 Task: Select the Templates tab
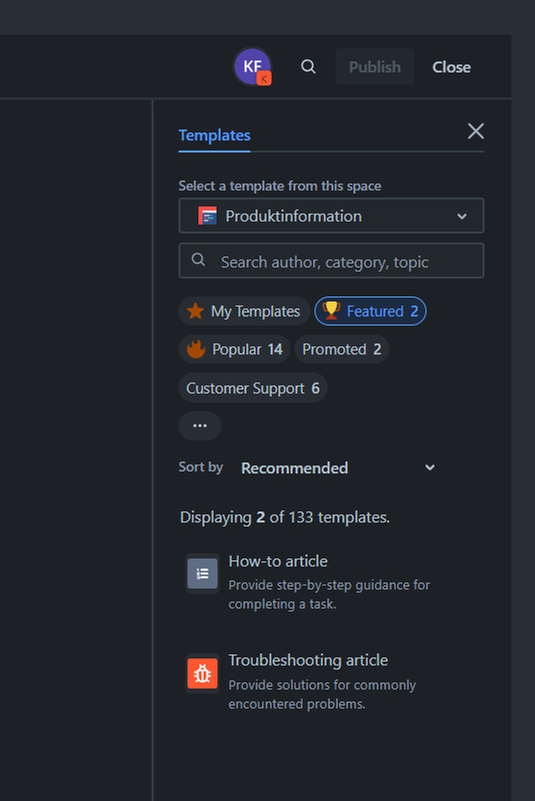[215, 135]
